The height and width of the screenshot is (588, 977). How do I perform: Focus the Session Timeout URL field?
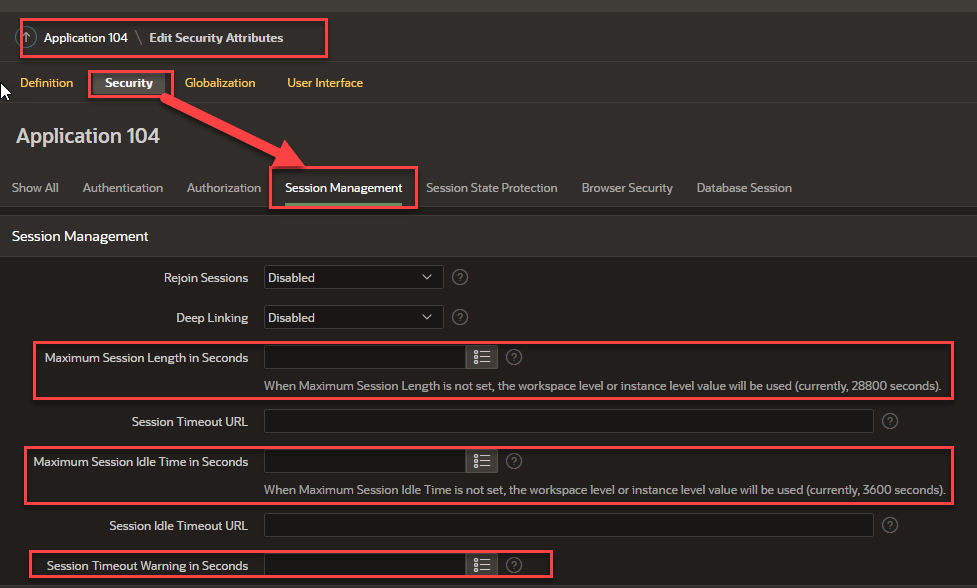click(x=568, y=421)
